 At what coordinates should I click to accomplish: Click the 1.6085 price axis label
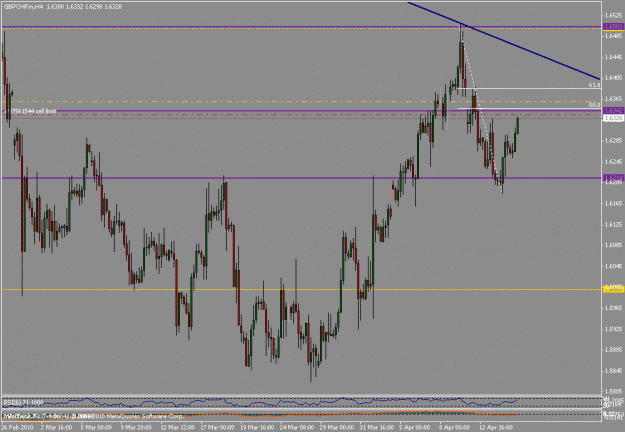[613, 245]
